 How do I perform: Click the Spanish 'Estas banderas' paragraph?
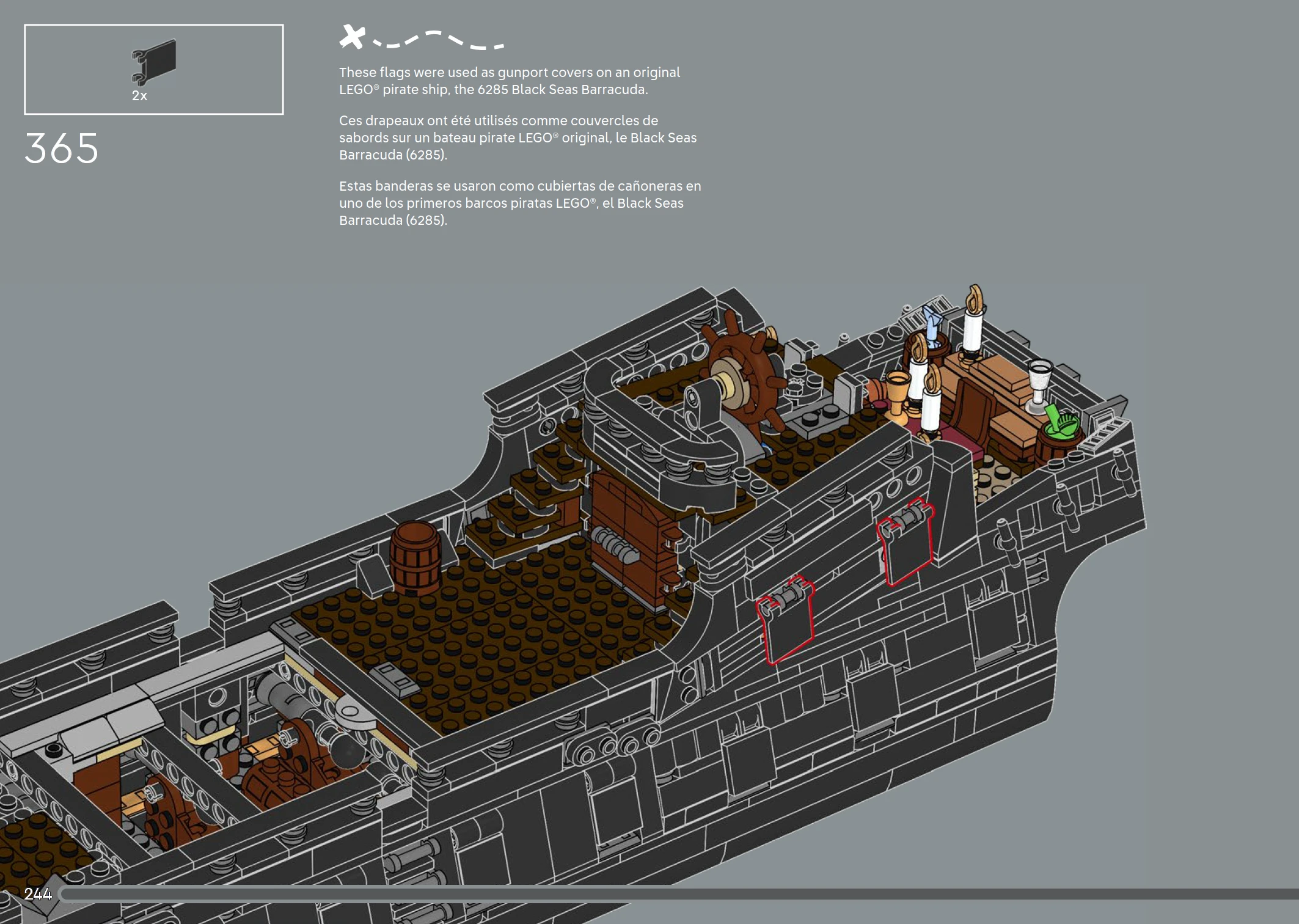(519, 203)
